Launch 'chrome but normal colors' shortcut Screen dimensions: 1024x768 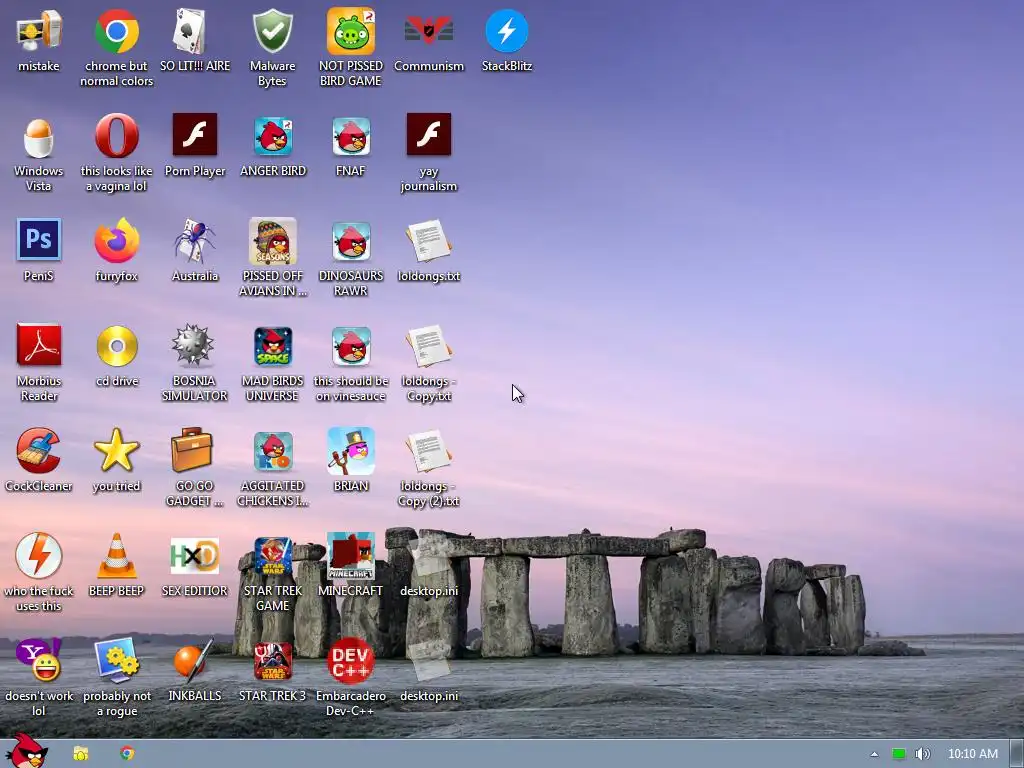[116, 48]
